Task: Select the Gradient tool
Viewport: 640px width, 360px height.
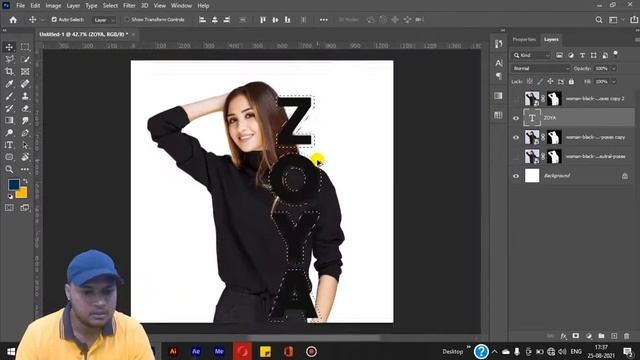Action: 9,120
